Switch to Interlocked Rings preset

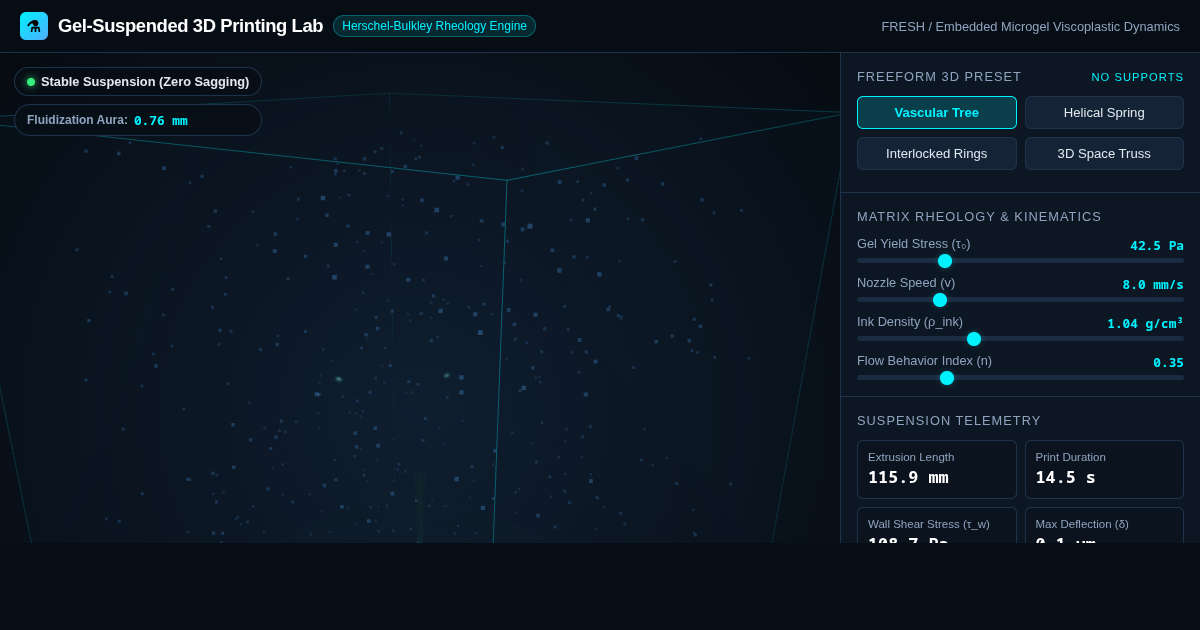[x=937, y=153]
